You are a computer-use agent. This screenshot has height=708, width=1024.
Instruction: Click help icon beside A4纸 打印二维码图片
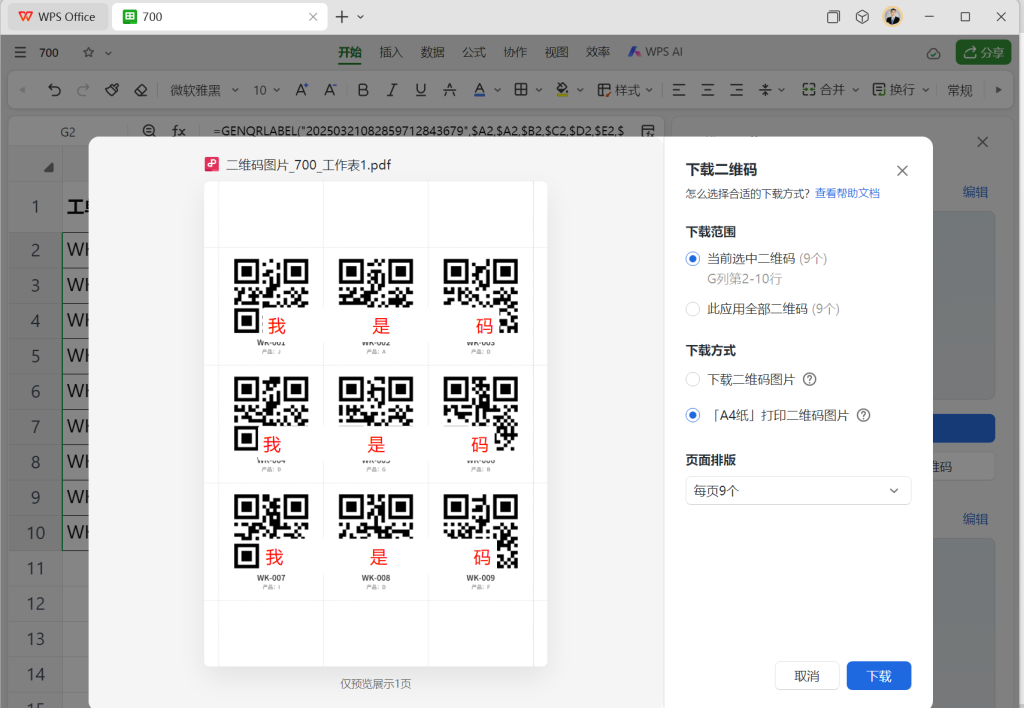[863, 415]
